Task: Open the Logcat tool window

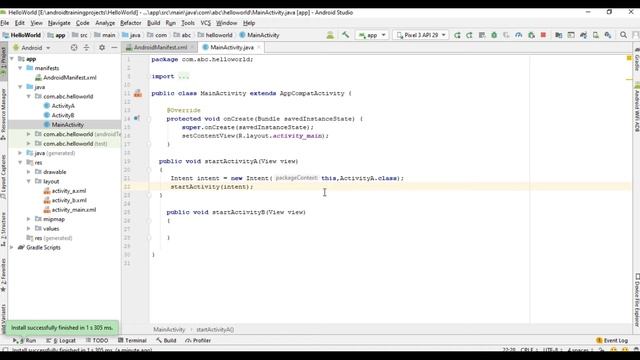Action: click(x=61, y=340)
